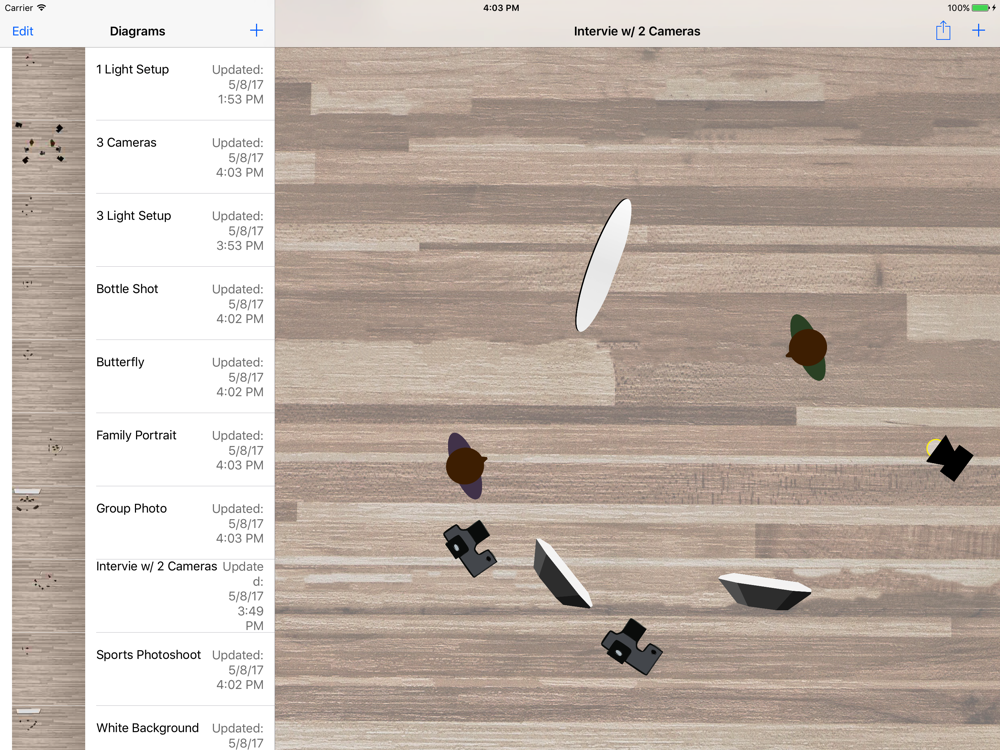Select the black video light at right edge
Viewport: 1000px width, 750px height.
click(950, 458)
